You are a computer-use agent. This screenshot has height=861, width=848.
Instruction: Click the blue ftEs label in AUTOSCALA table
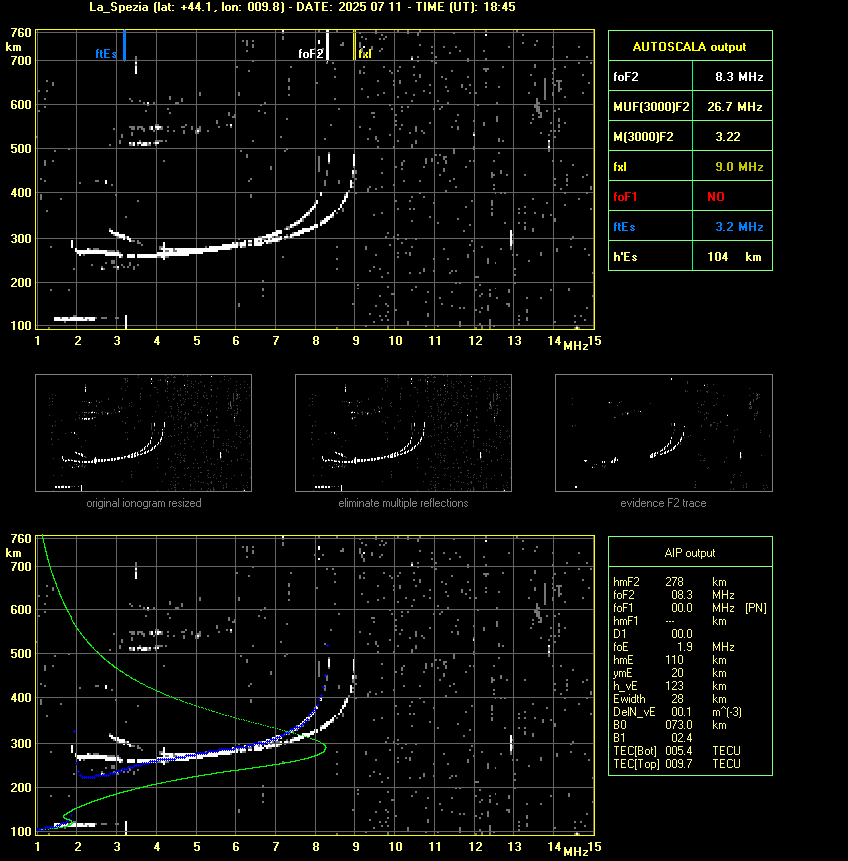coord(624,227)
